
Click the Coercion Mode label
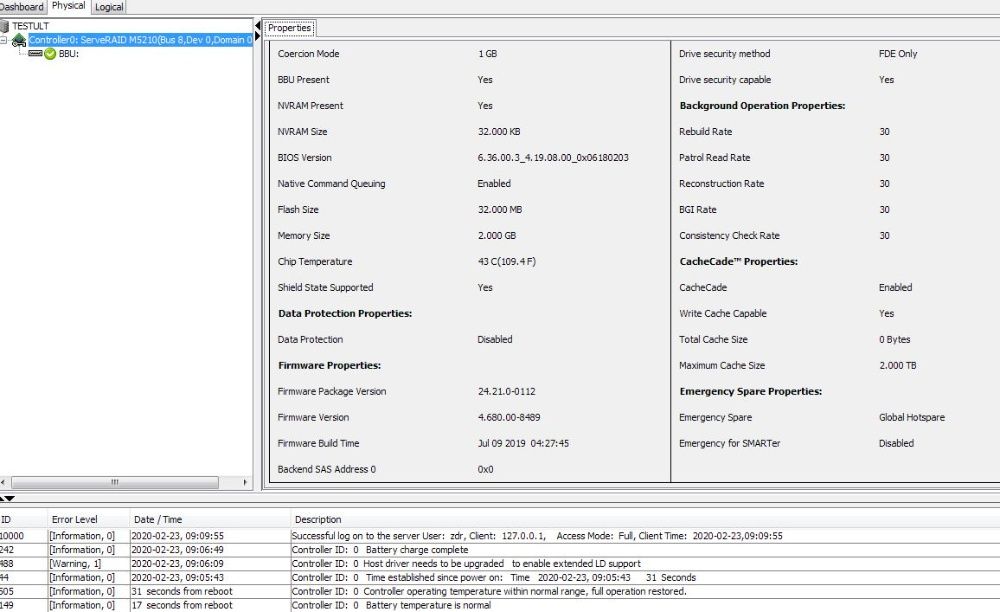click(309, 54)
